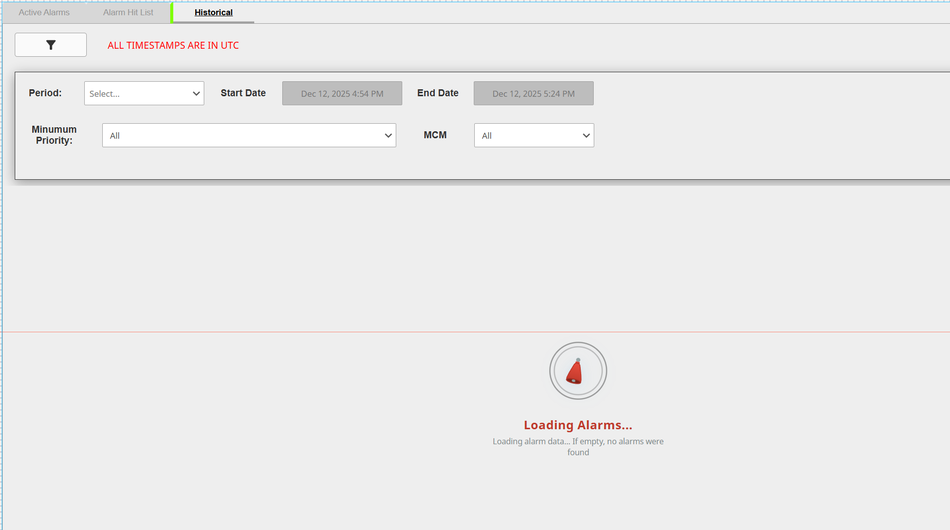Click the red UTC timestamps notice
The height and width of the screenshot is (530, 950).
[173, 45]
